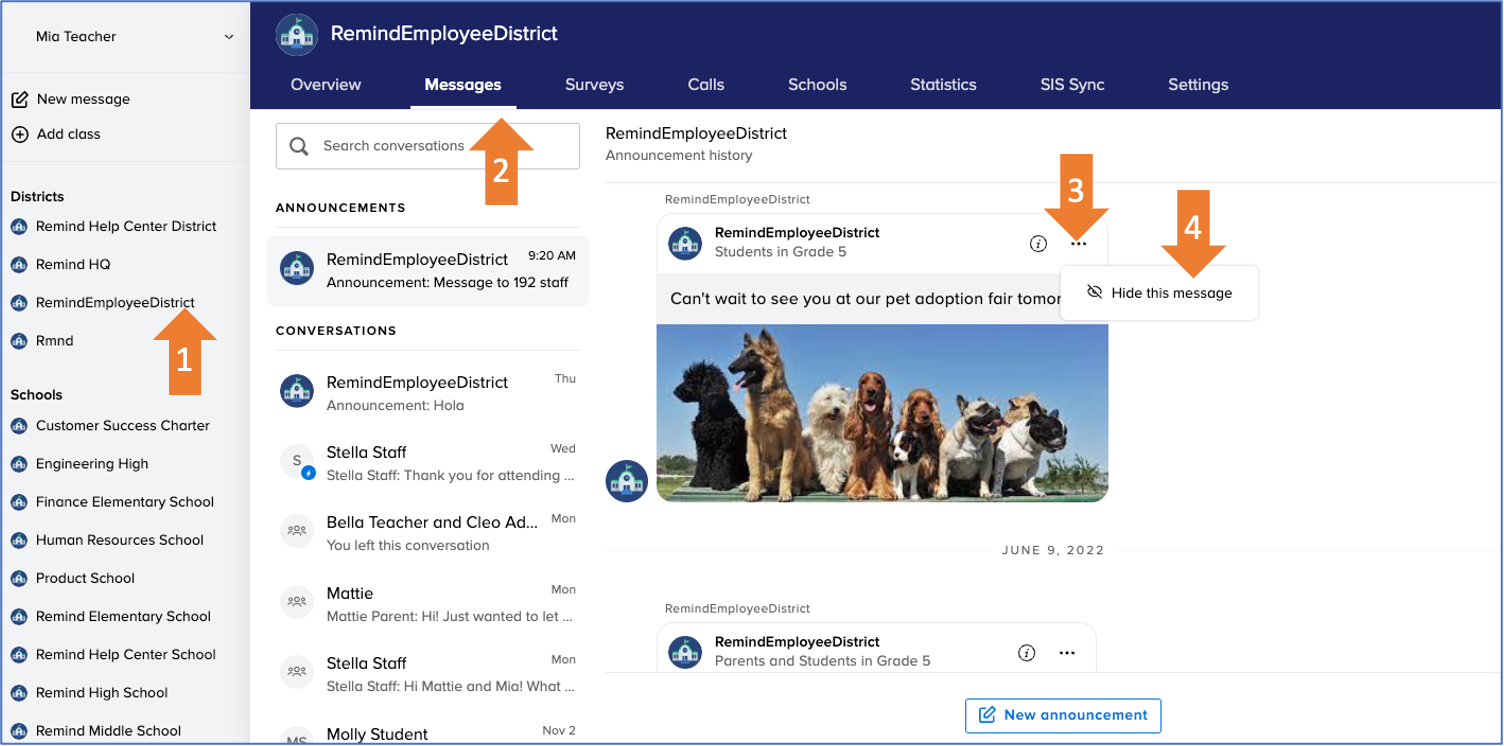
Task: Switch to the Overview tab
Action: [x=326, y=85]
